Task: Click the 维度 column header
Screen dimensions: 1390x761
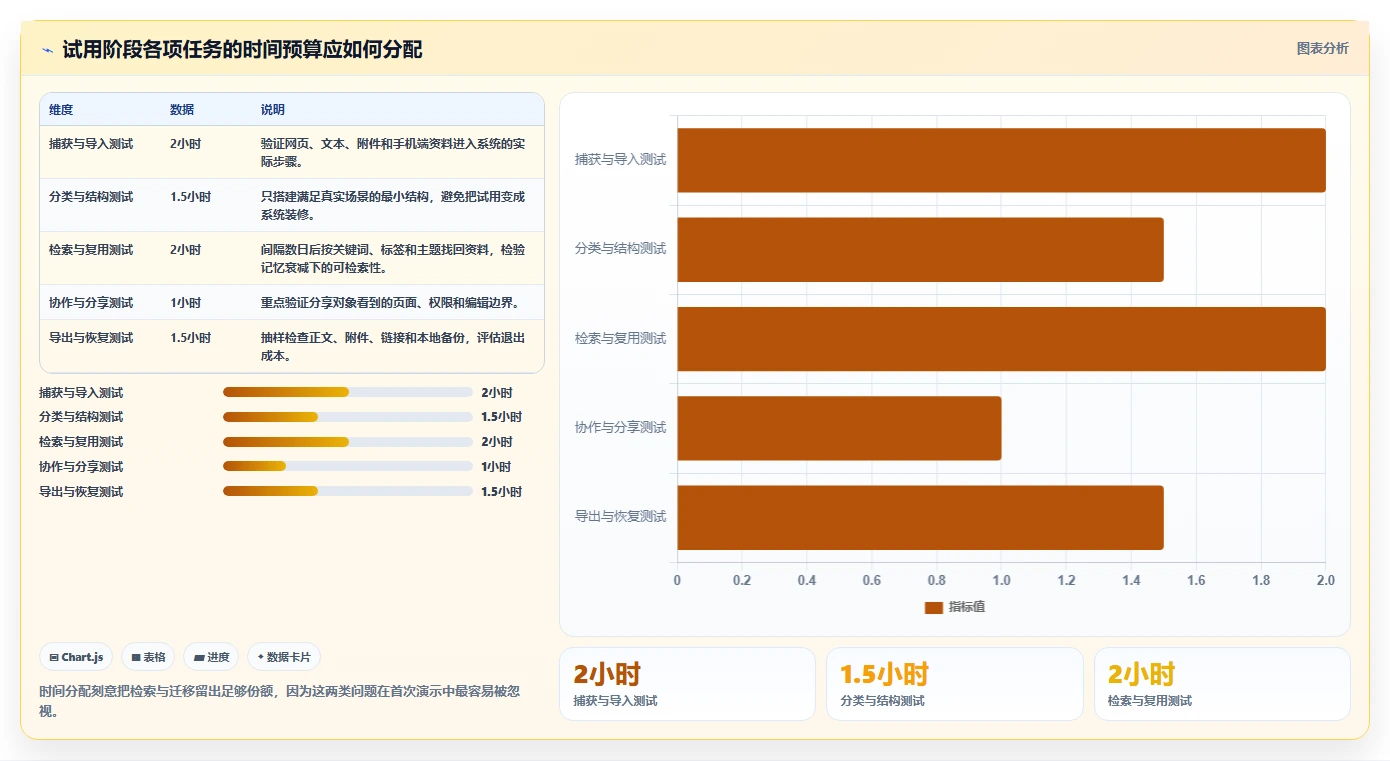Action: pos(61,110)
